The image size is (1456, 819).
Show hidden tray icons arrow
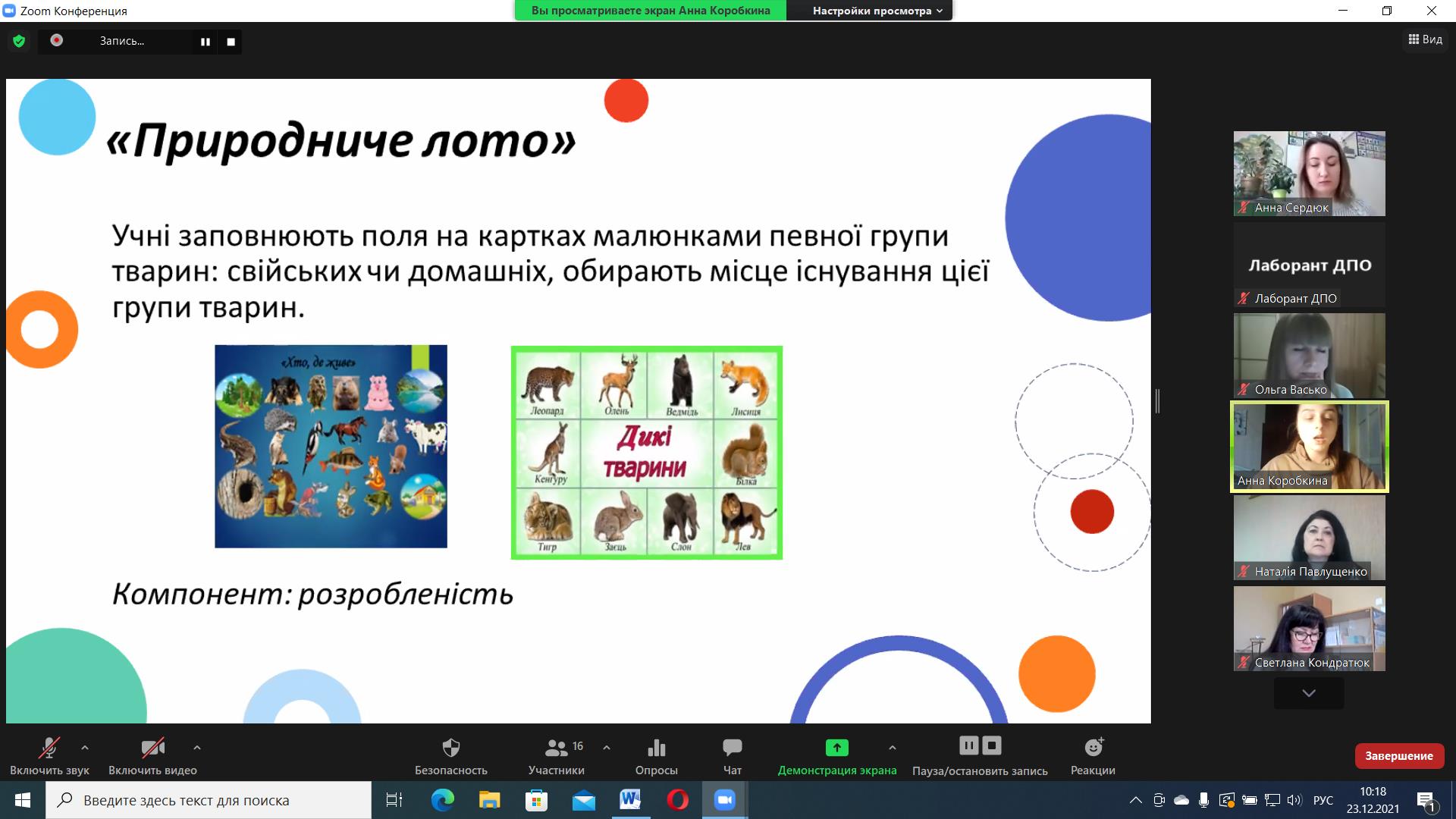(x=1135, y=800)
